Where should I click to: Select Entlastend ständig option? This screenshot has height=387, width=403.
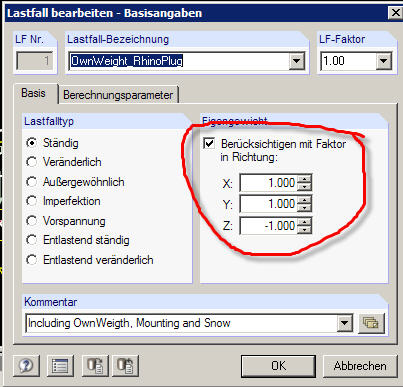pyautogui.click(x=31, y=240)
